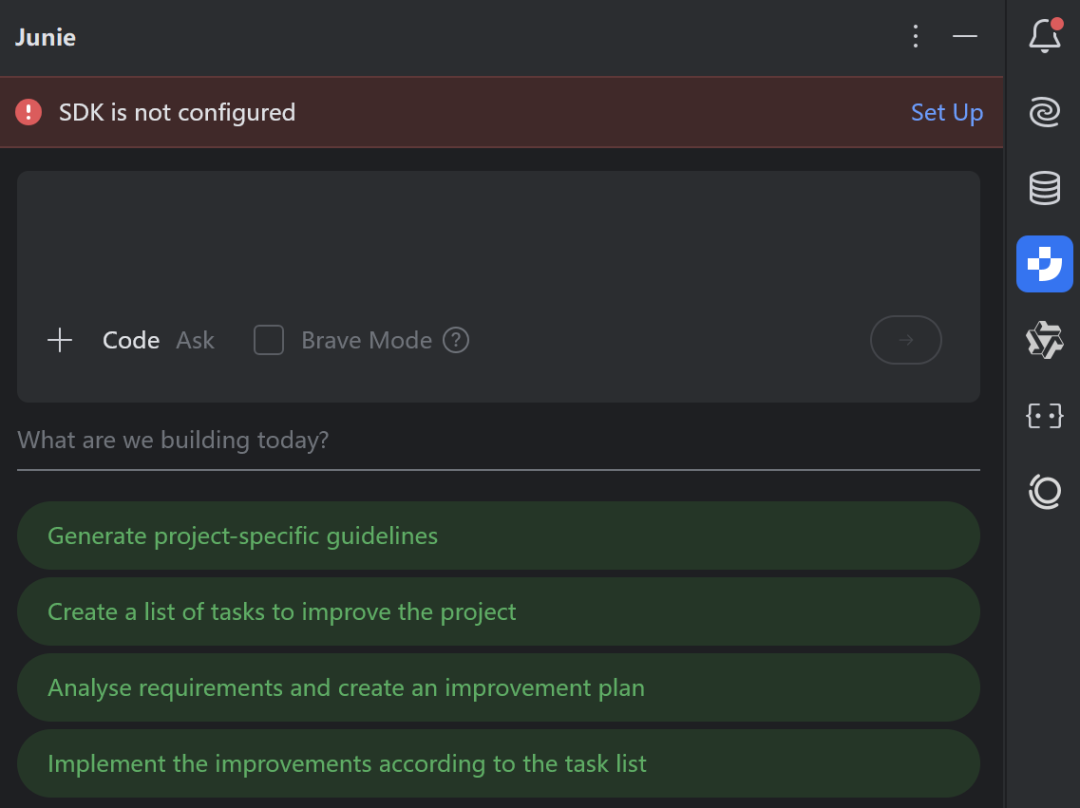Open the spiral AI assistant tool window
Image resolution: width=1080 pixels, height=808 pixels.
[x=1045, y=112]
